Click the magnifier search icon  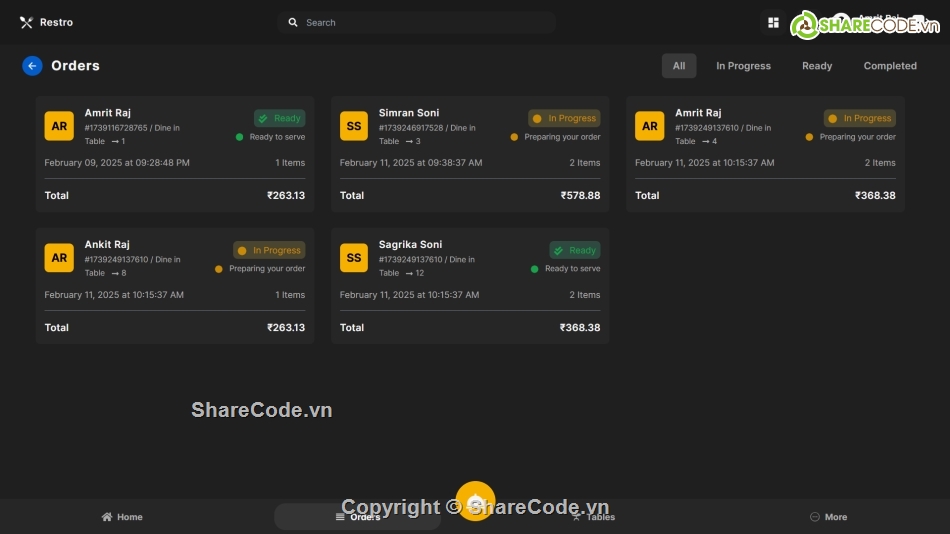[293, 22]
